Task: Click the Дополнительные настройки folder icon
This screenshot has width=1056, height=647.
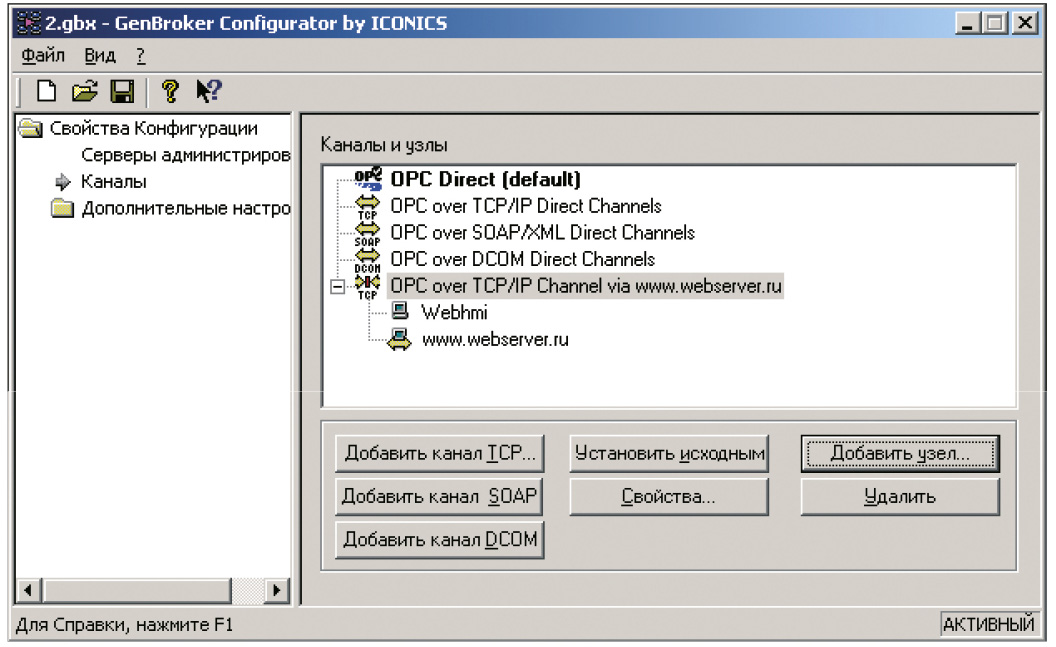Action: click(x=63, y=208)
